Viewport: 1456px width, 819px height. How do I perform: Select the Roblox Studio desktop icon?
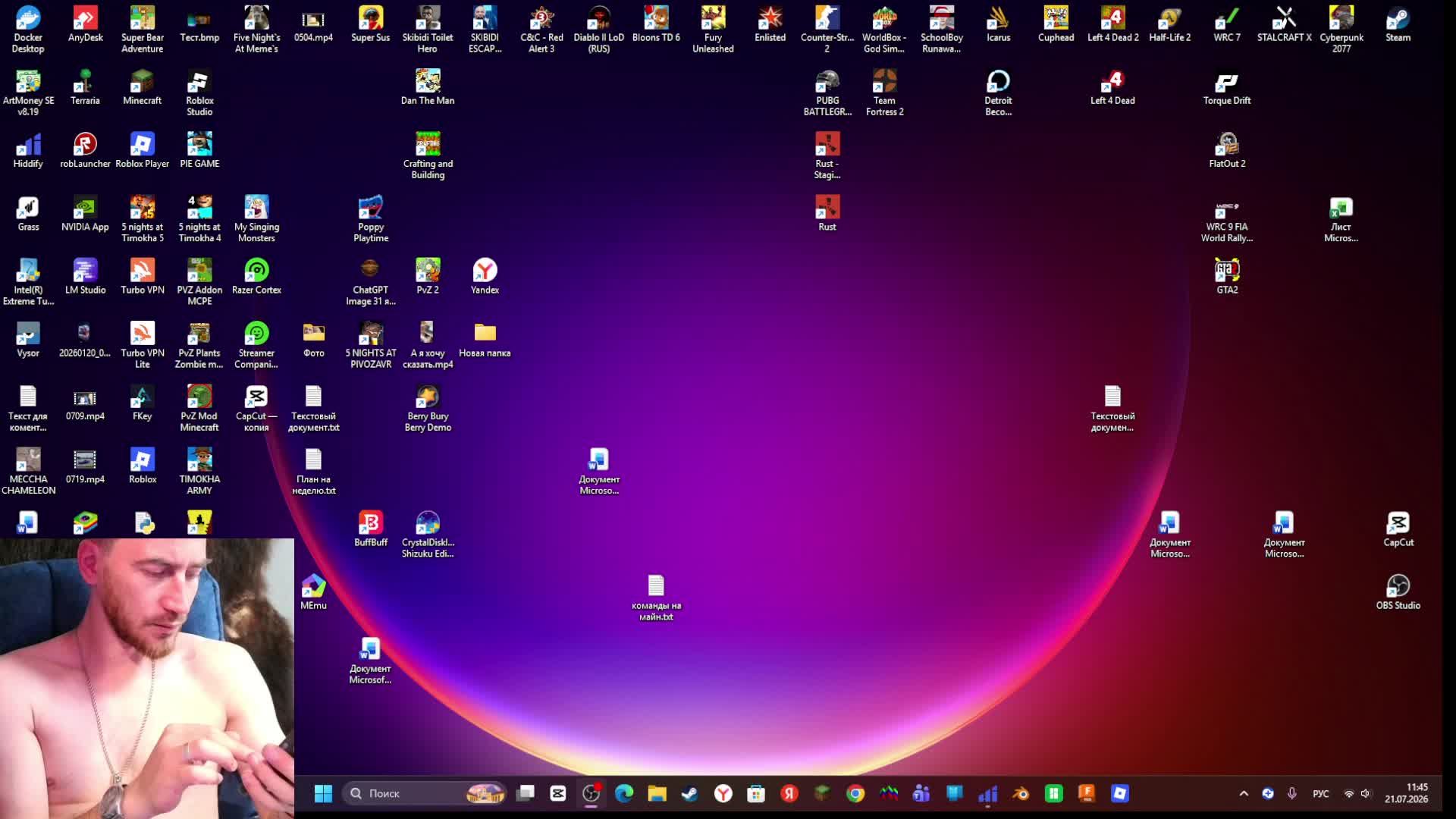199,92
